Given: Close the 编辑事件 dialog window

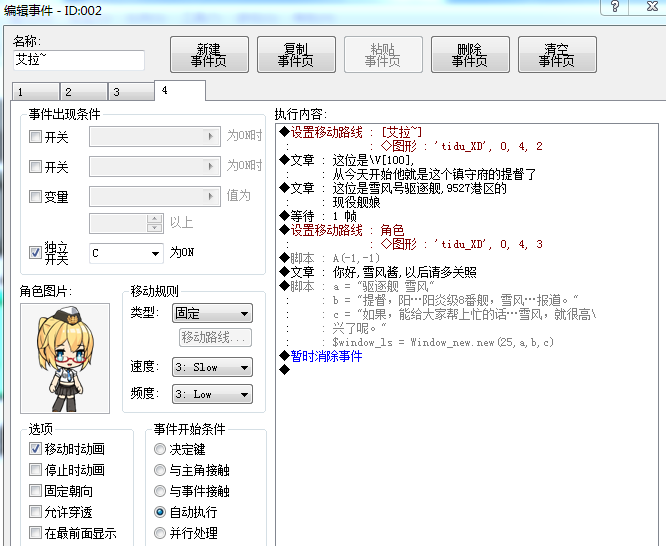Looking at the screenshot, I should (652, 7).
